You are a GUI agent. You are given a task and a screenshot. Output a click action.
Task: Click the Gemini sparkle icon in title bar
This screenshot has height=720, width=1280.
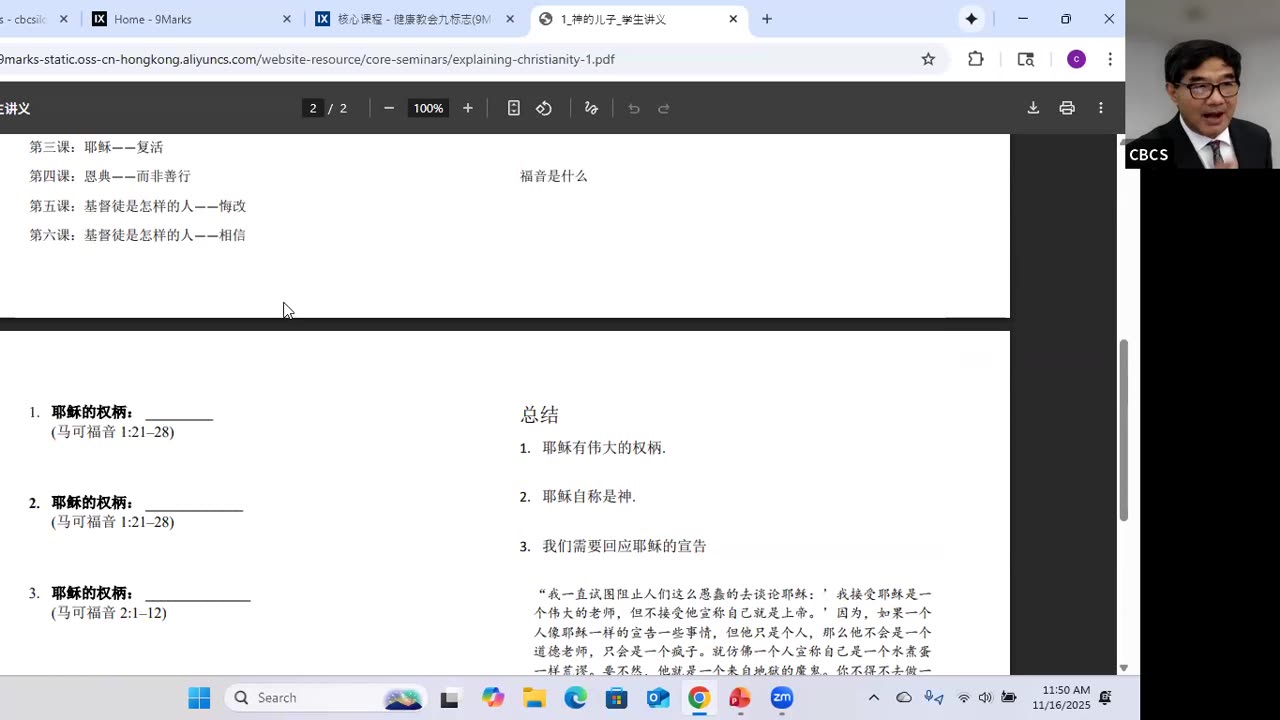coord(971,19)
